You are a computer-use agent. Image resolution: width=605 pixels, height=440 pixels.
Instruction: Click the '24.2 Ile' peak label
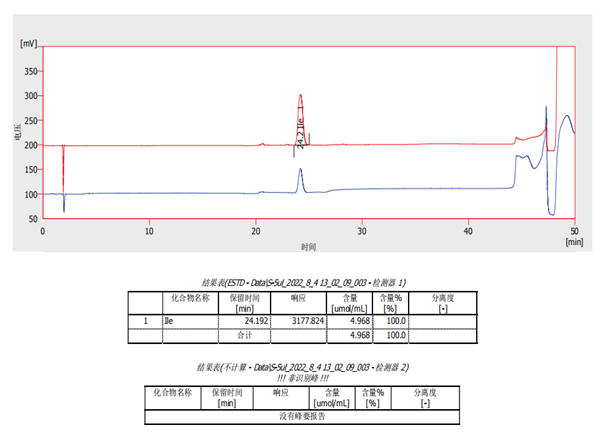point(301,134)
